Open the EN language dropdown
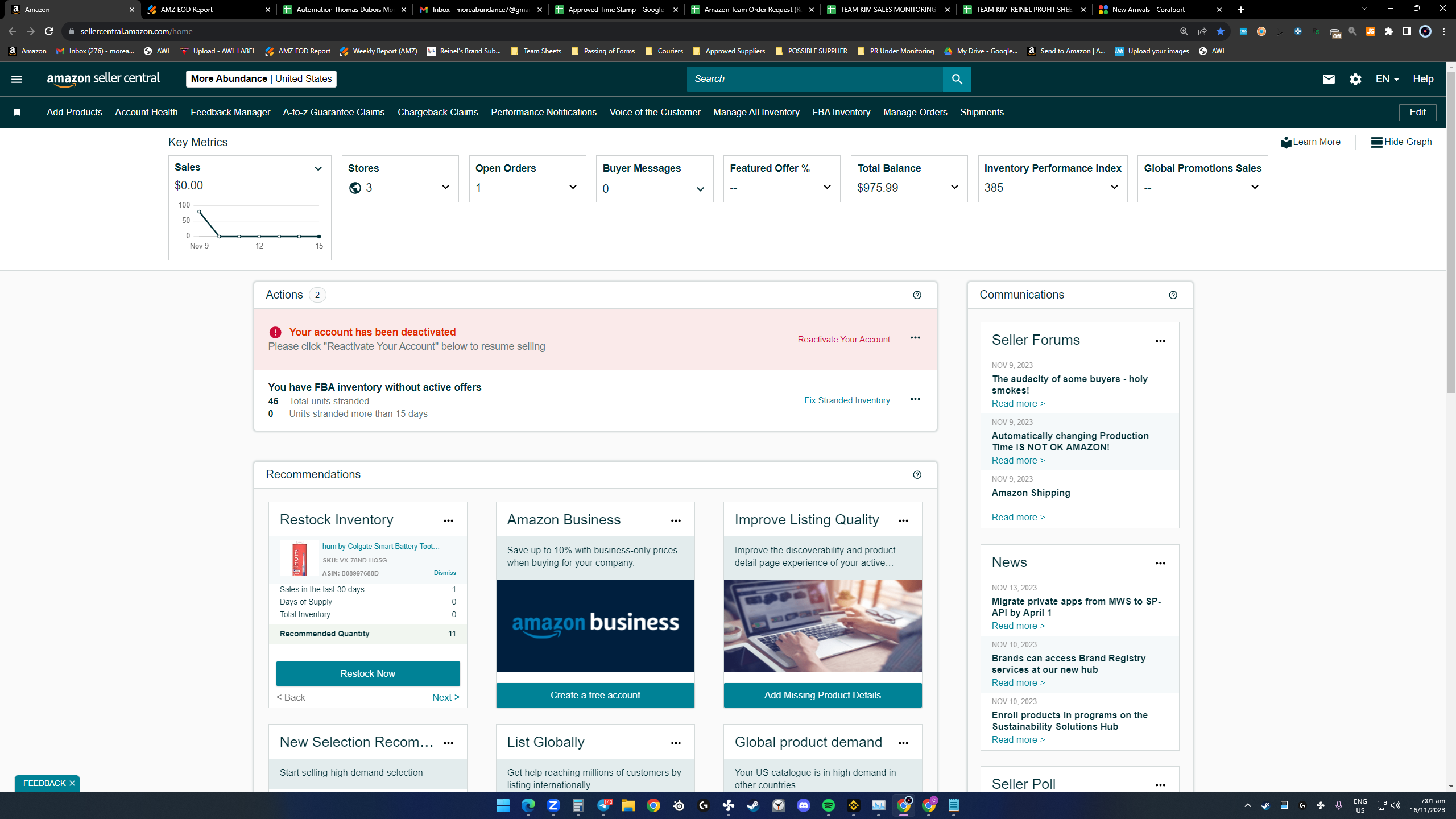The image size is (1456, 819). coord(1387,79)
